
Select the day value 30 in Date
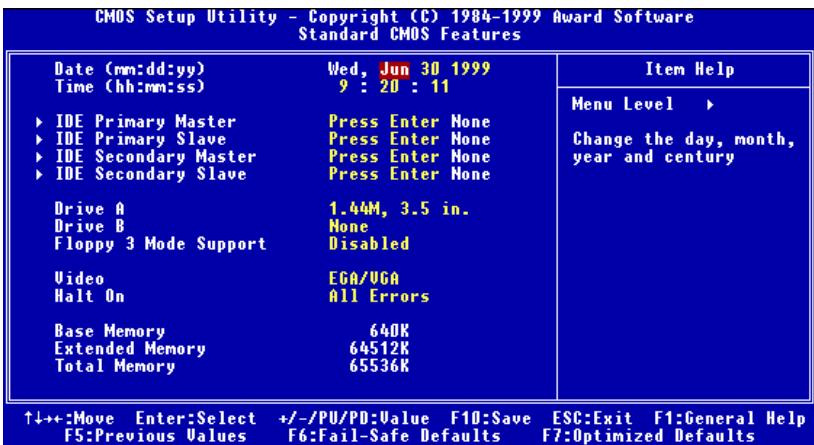pos(429,69)
